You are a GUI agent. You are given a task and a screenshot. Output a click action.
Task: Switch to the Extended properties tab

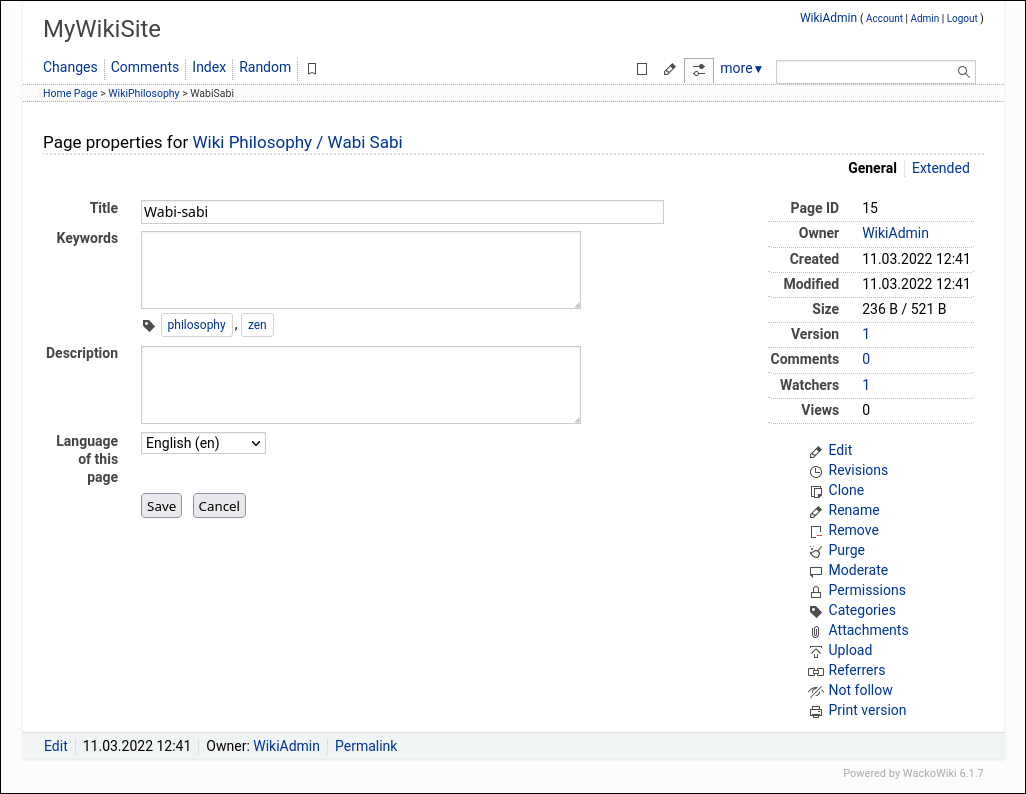click(x=940, y=168)
